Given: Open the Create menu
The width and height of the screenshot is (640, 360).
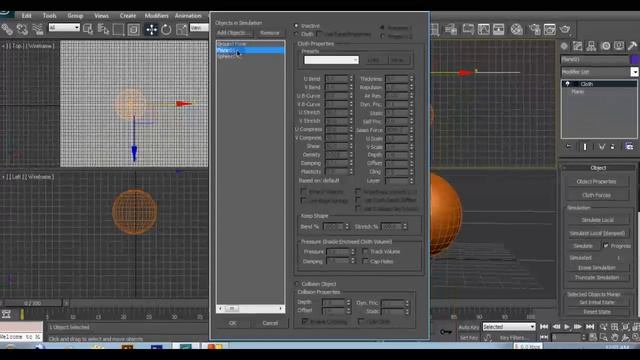Looking at the screenshot, I should (x=128, y=16).
